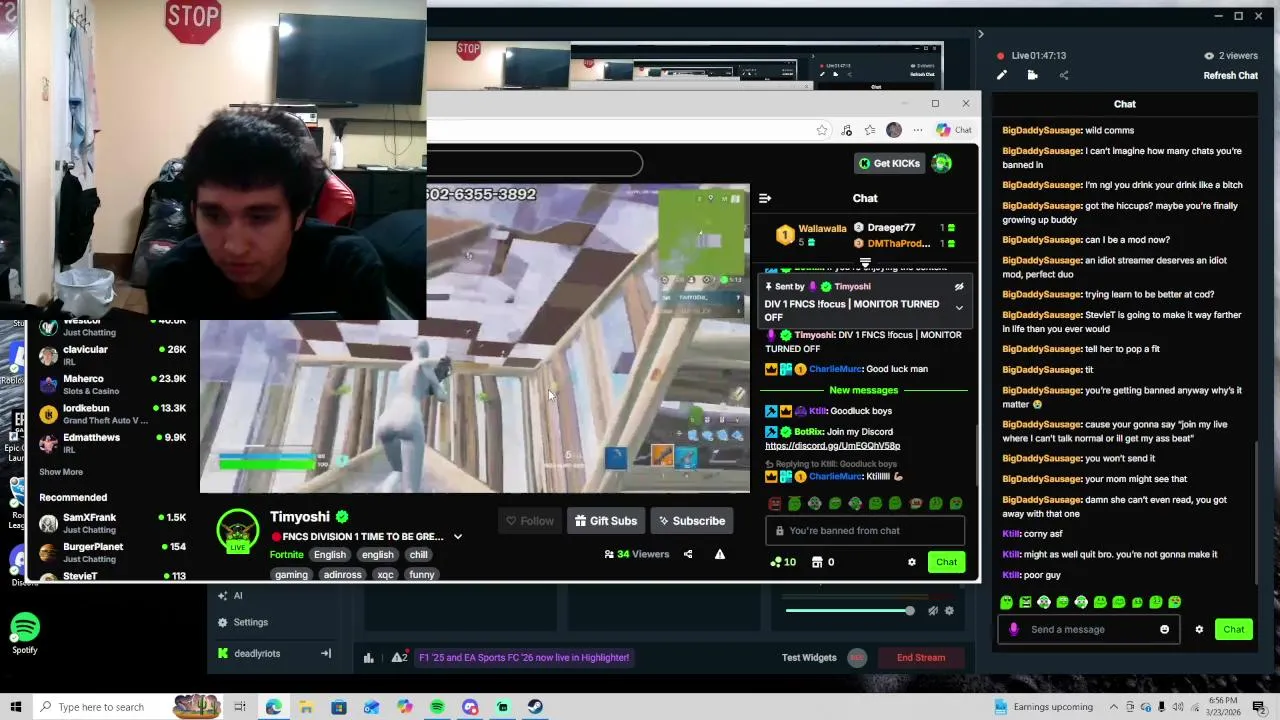Select the Chat tab header in the right chat panel
Viewport: 1280px width, 720px height.
(1125, 104)
